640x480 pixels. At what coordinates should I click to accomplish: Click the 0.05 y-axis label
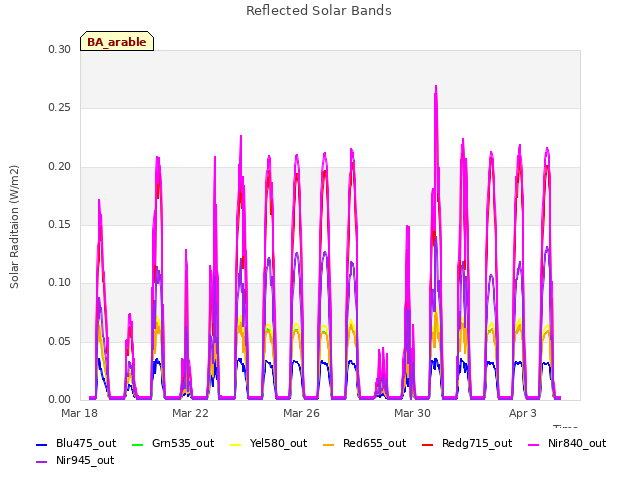point(60,341)
